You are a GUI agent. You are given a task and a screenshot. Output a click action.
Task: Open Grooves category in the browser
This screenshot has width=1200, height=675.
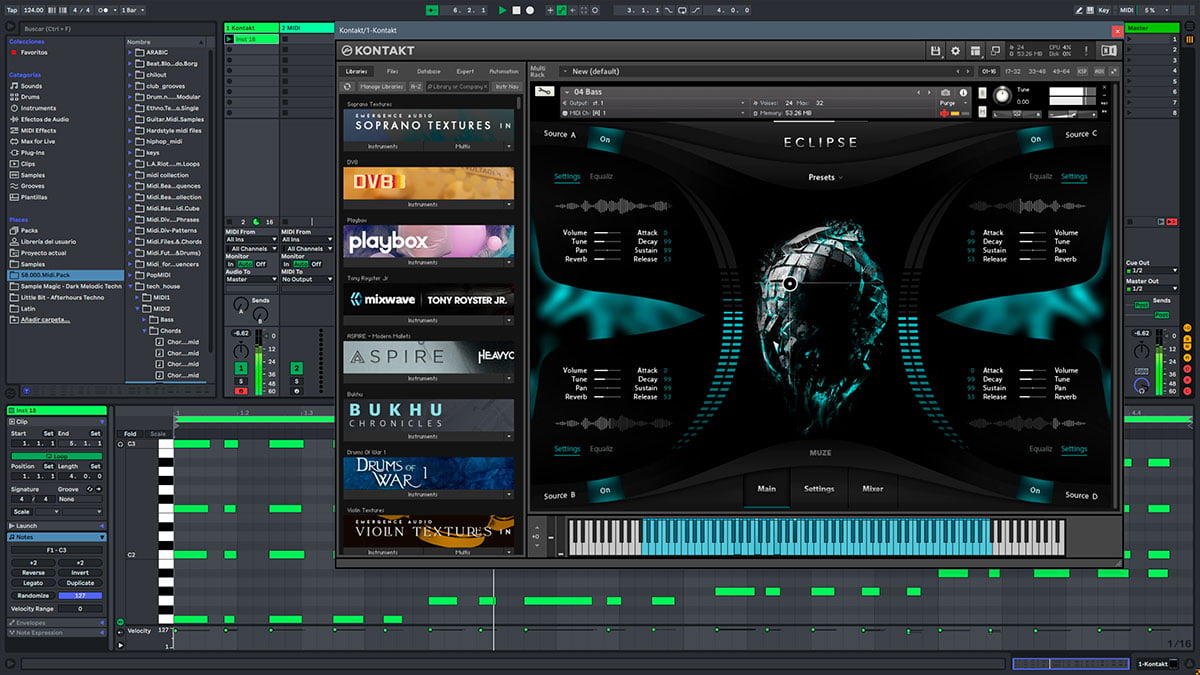[33, 186]
